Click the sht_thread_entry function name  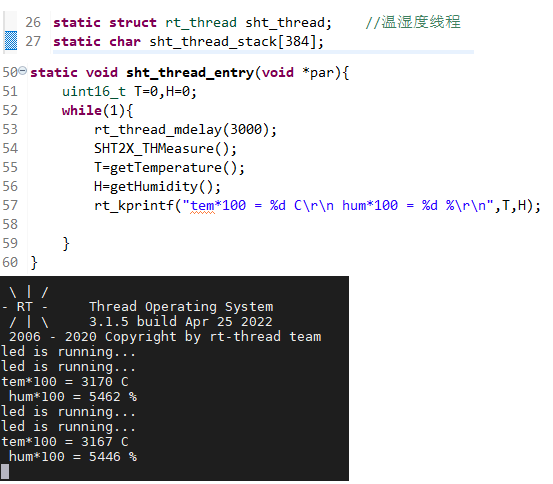click(190, 73)
